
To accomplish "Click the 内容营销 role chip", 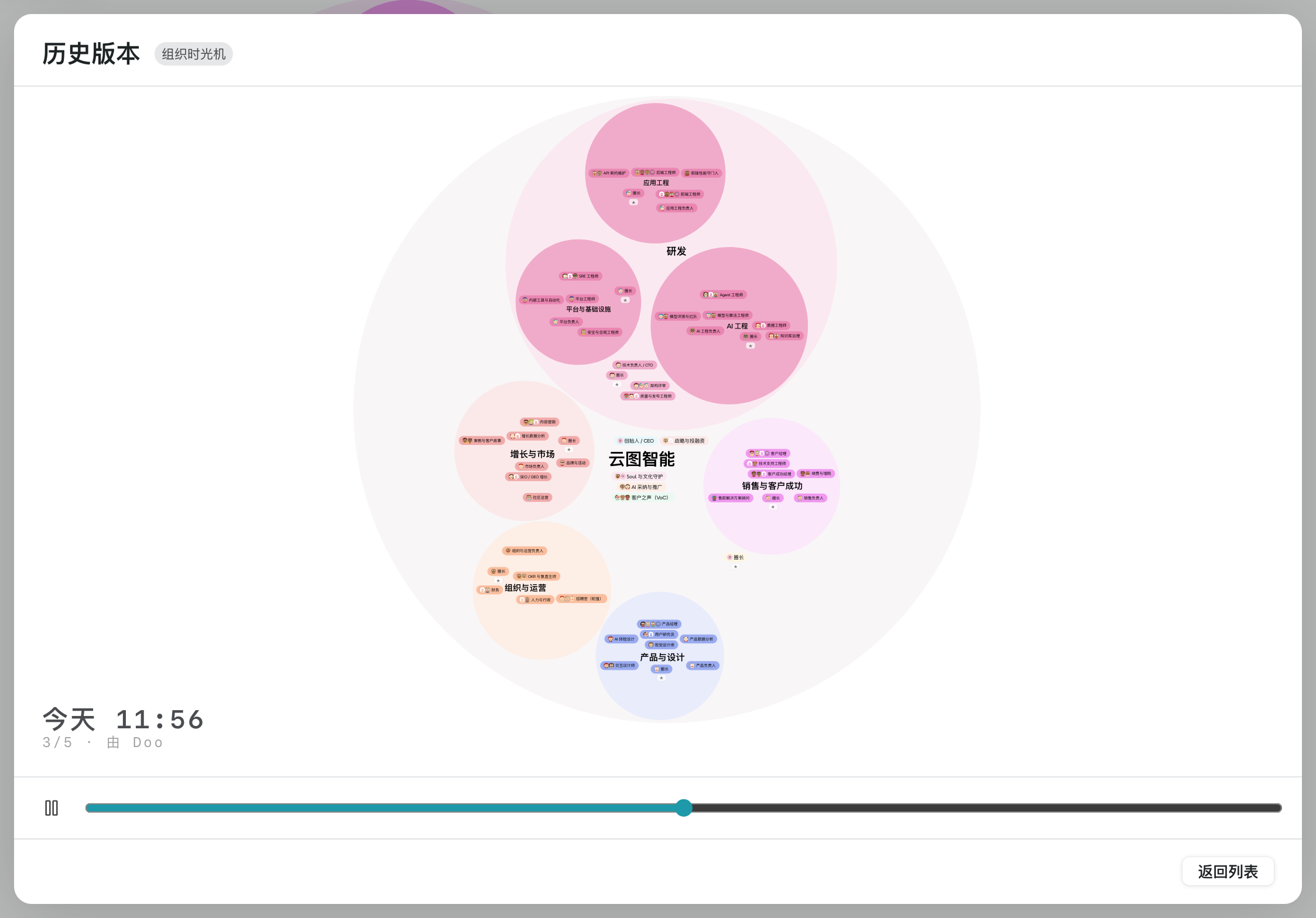I will tap(540, 422).
